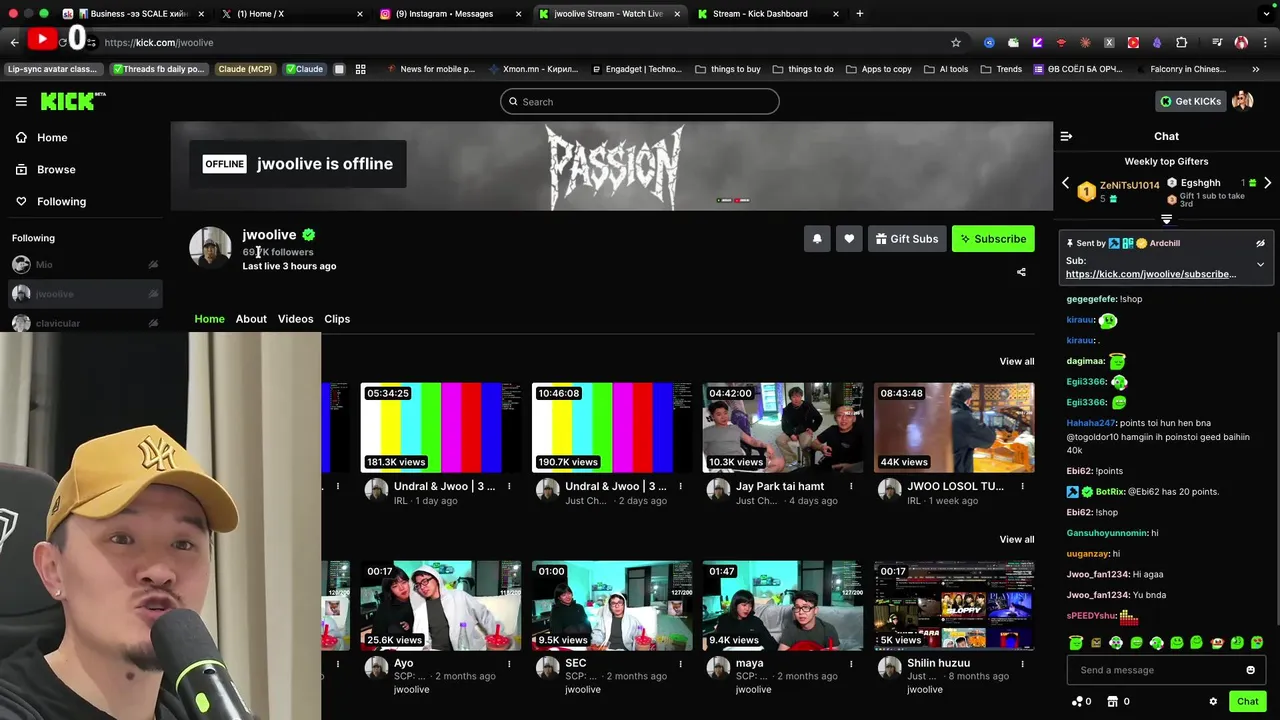Click the KICK logo
Image resolution: width=1280 pixels, height=720 pixels.
click(72, 101)
